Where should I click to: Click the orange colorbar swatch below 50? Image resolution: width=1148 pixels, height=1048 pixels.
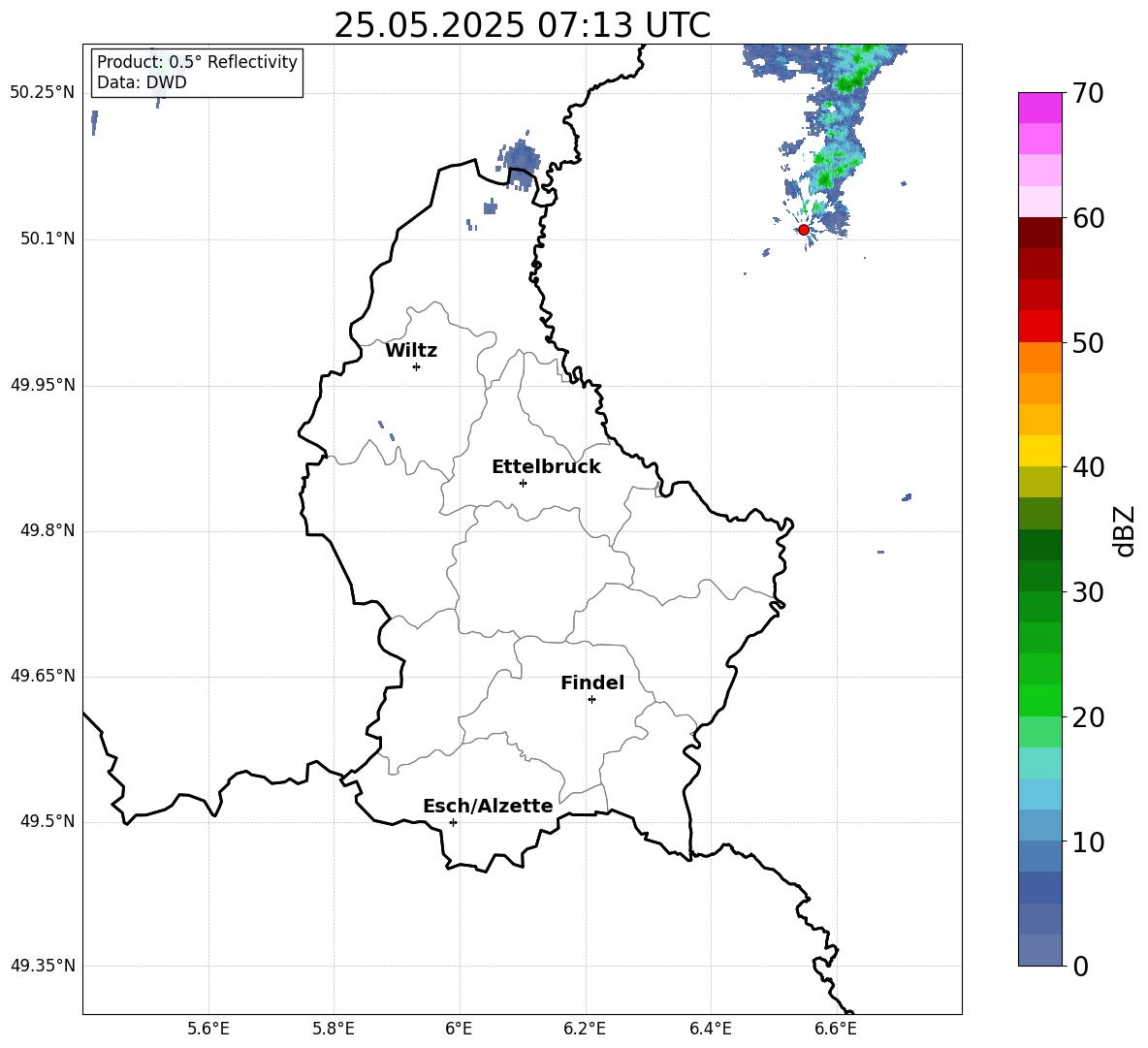pos(1040,358)
